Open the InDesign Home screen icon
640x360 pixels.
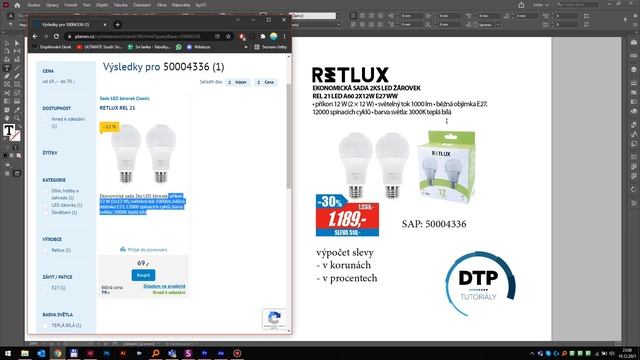[17, 5]
